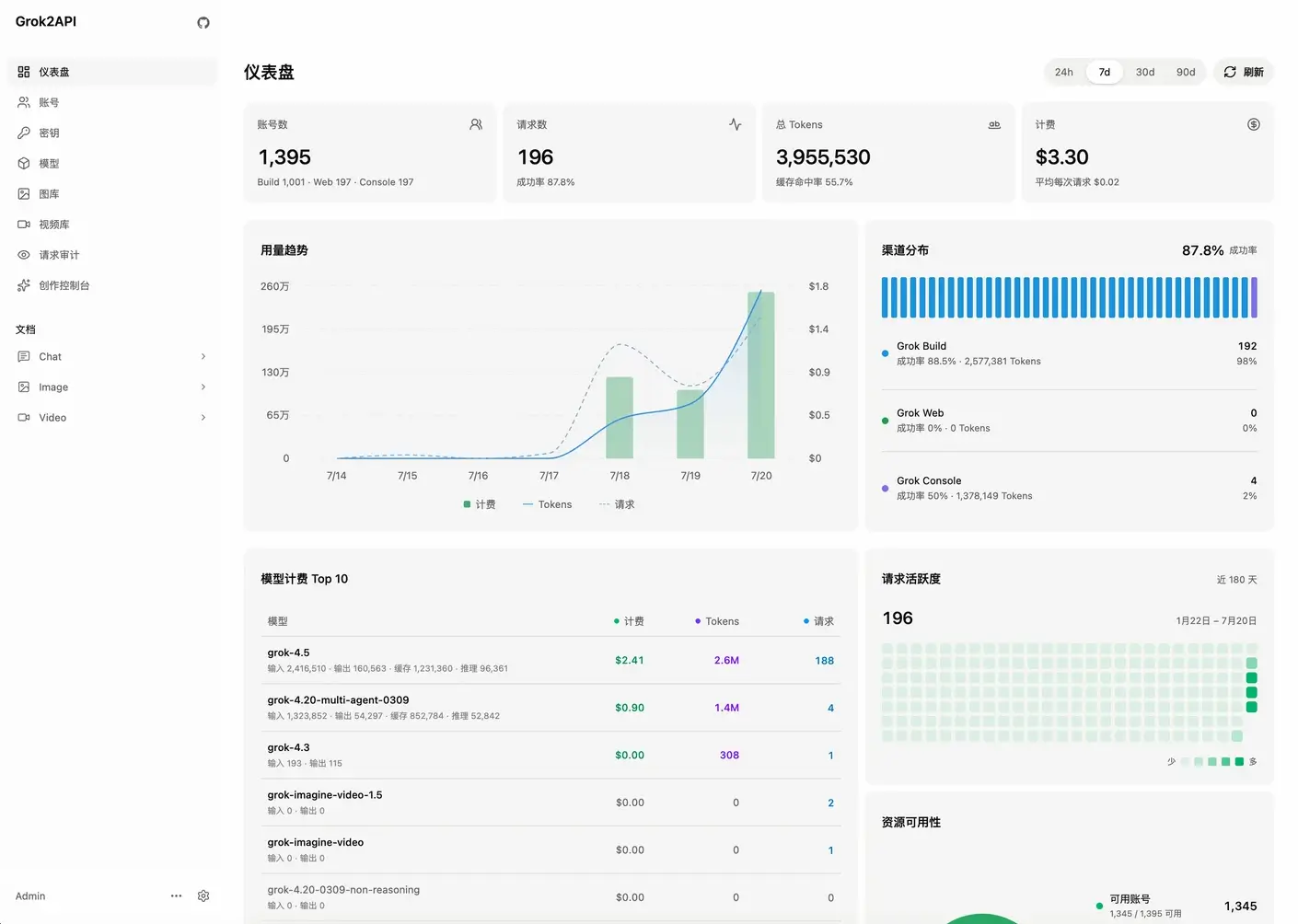Click the 账号 accounts sidebar icon
The width and height of the screenshot is (1298, 924).
(24, 102)
